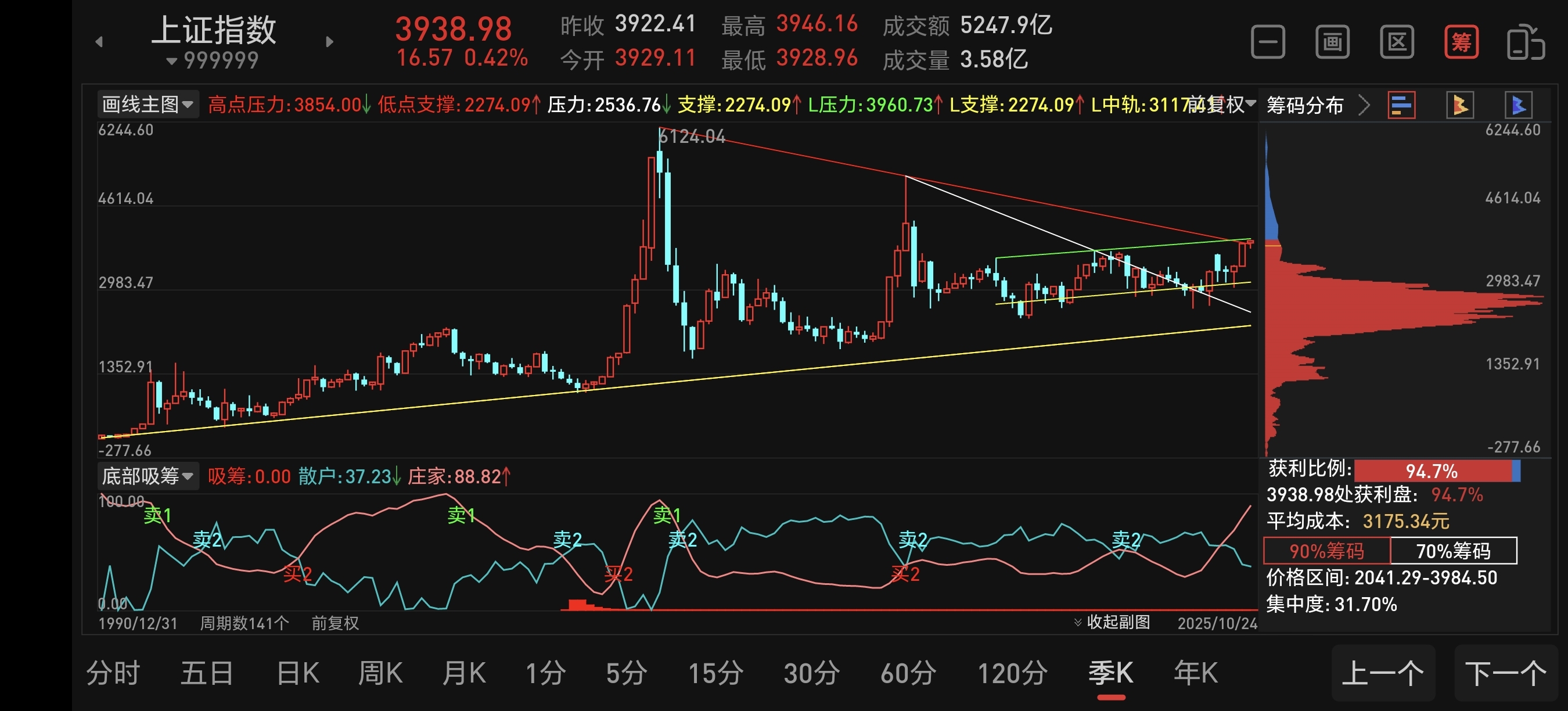Click the minus-box icon in the top toolbar

(x=1268, y=42)
